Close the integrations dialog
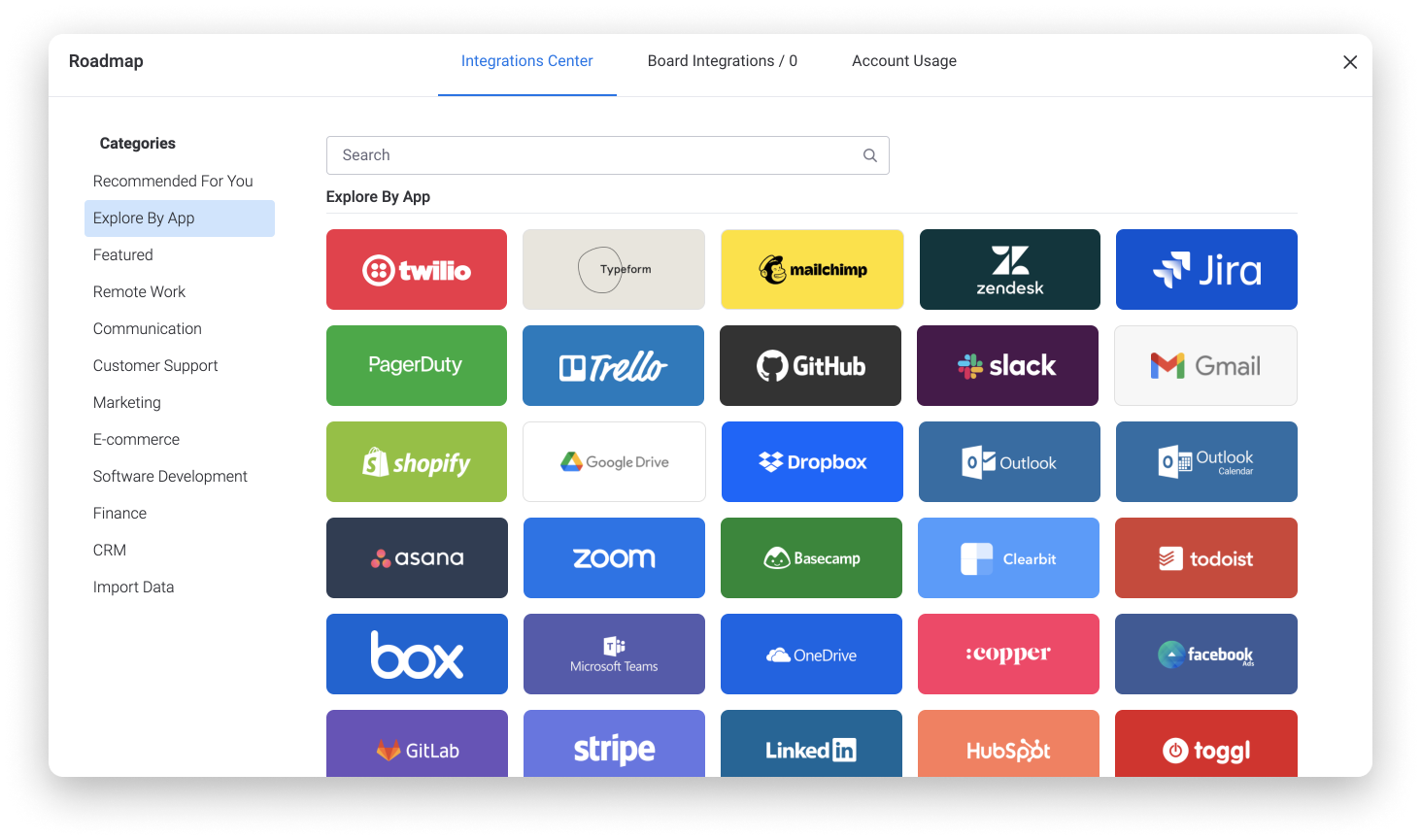The image size is (1421, 840). [1350, 62]
